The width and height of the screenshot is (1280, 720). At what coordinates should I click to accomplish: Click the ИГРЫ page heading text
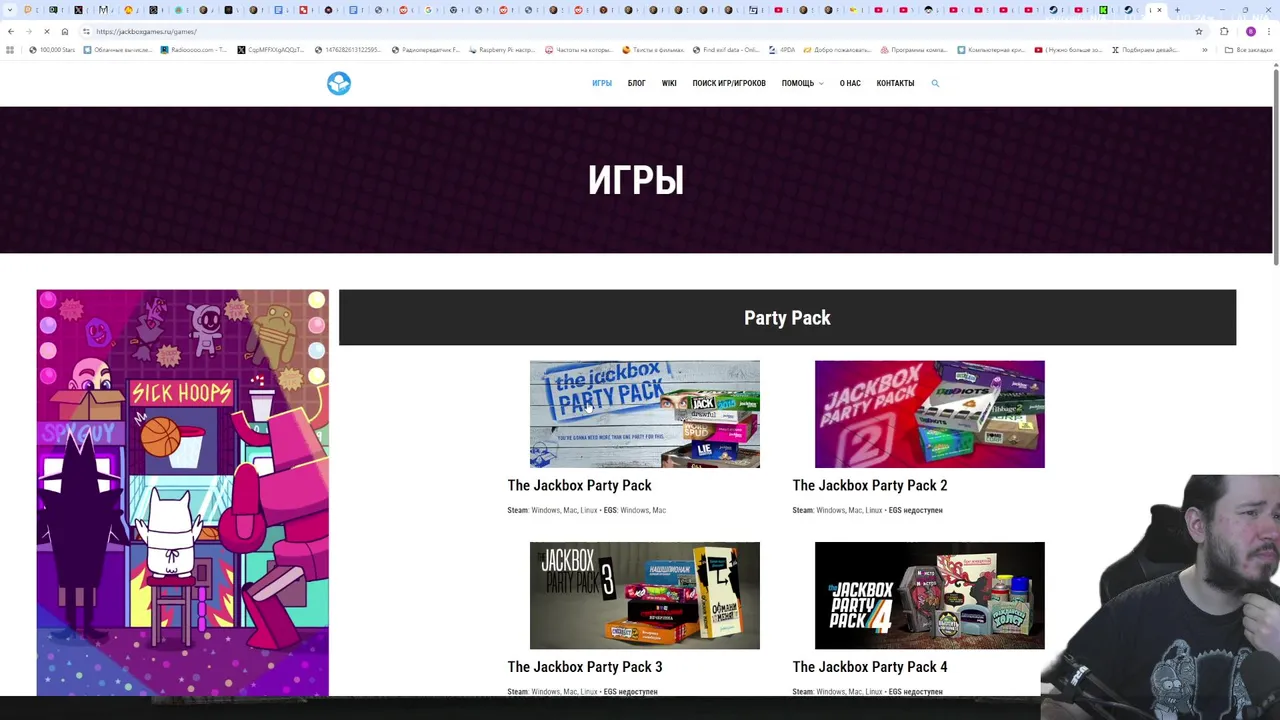(x=636, y=180)
